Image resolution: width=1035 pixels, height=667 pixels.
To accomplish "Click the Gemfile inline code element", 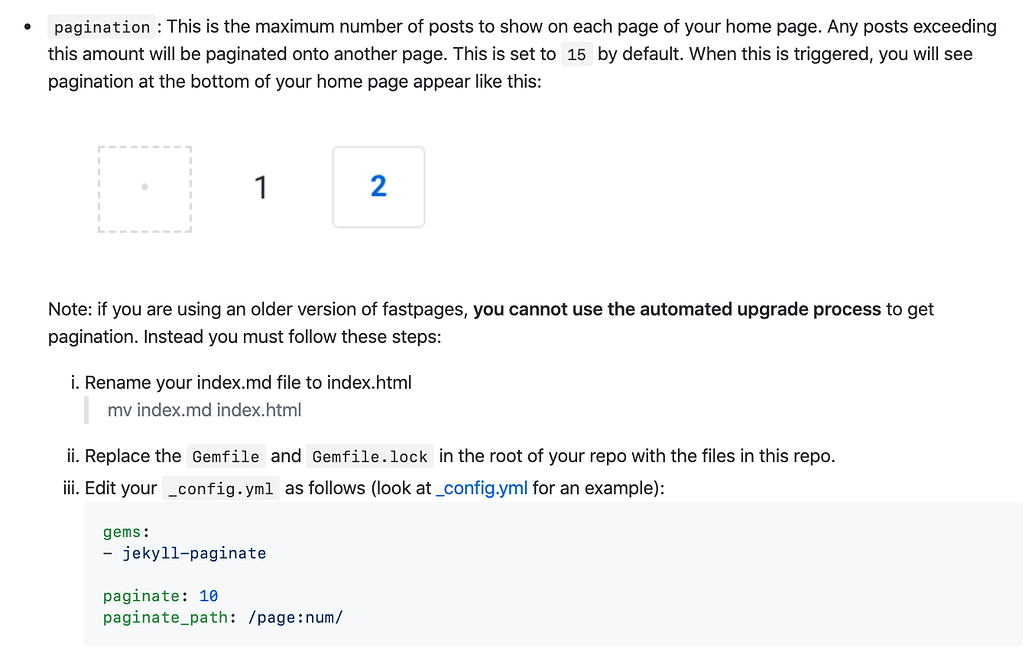I will click(x=225, y=456).
